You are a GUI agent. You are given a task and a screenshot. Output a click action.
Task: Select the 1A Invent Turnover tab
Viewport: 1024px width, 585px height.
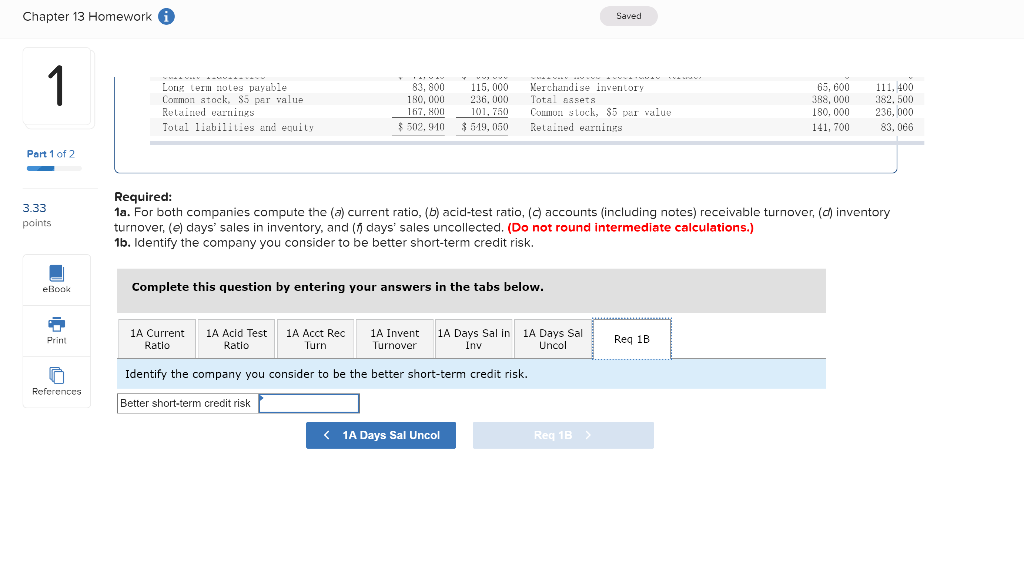[394, 339]
